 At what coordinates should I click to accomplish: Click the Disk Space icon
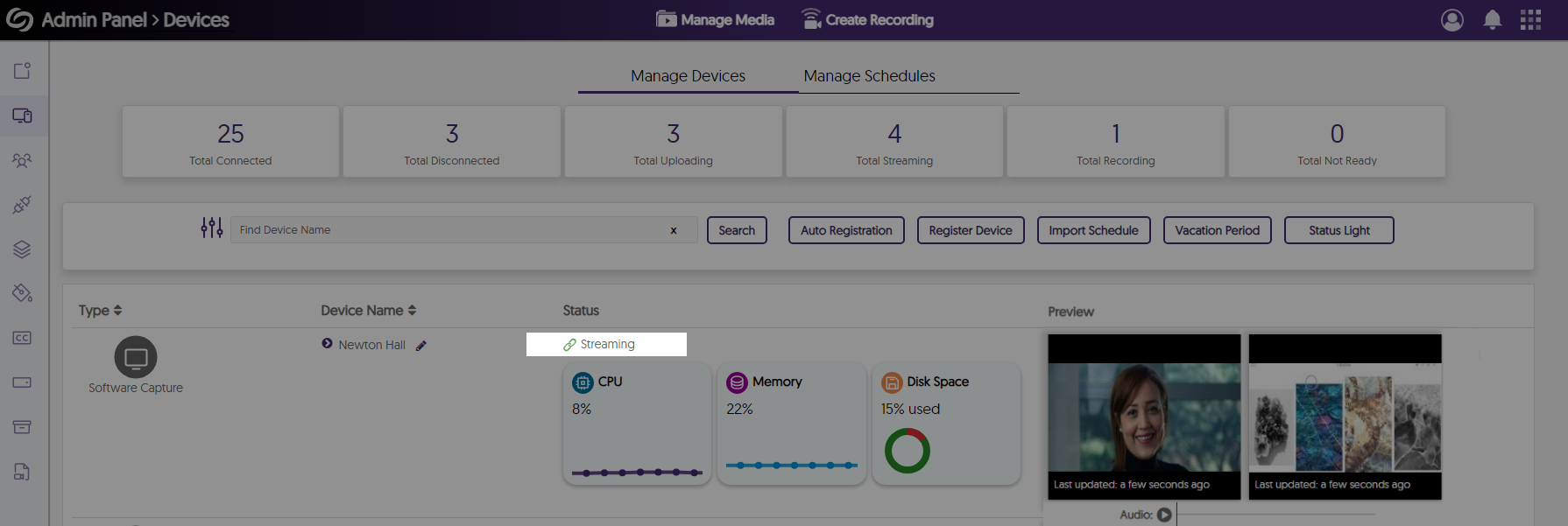tap(892, 382)
